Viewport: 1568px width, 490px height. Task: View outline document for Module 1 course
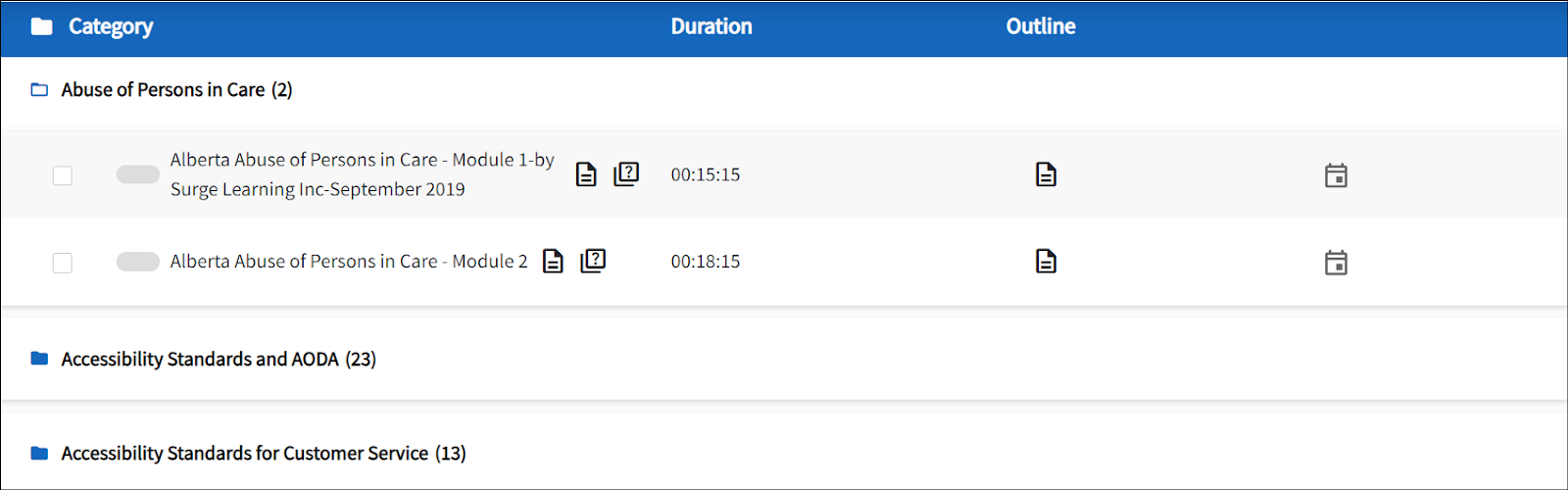tap(1046, 174)
